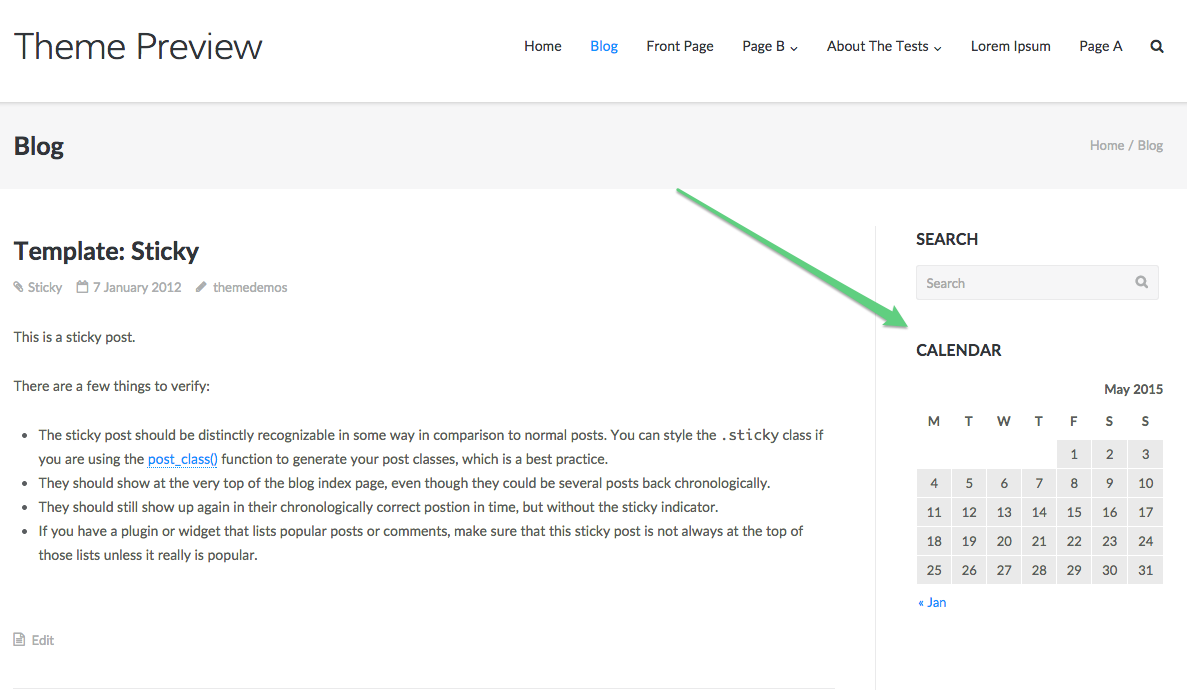This screenshot has width=1187, height=690.
Task: Select the Blog menu item
Action: click(x=604, y=46)
